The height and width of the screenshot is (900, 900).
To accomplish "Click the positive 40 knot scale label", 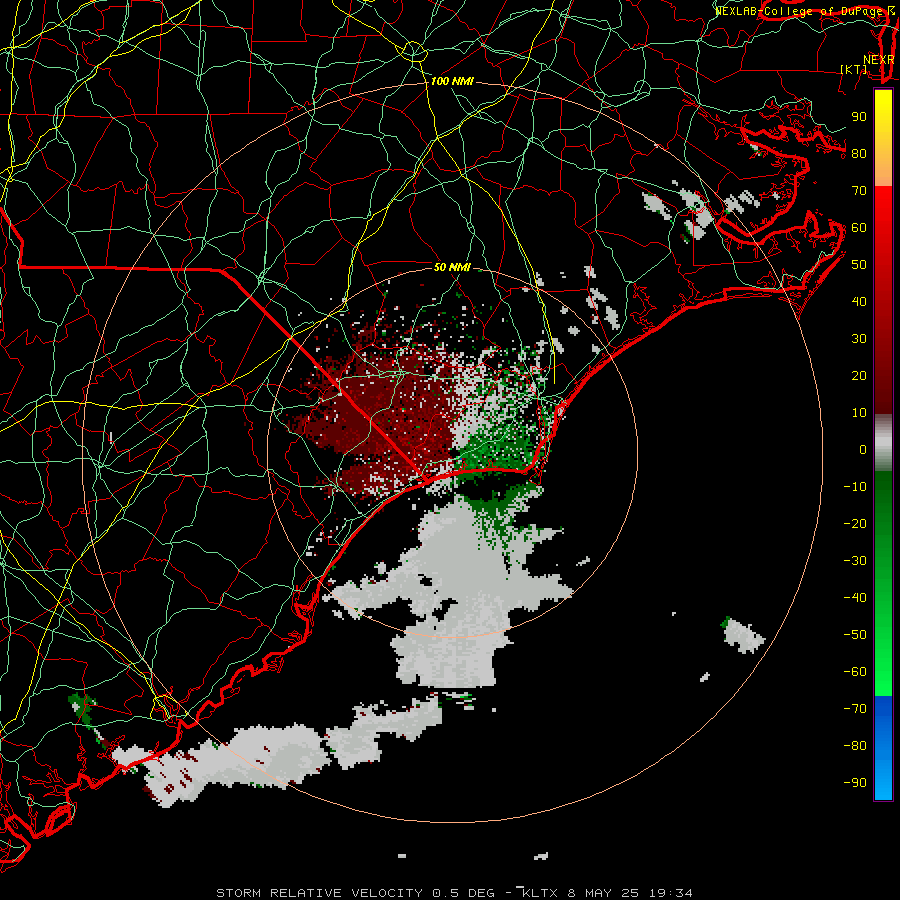I will (859, 301).
